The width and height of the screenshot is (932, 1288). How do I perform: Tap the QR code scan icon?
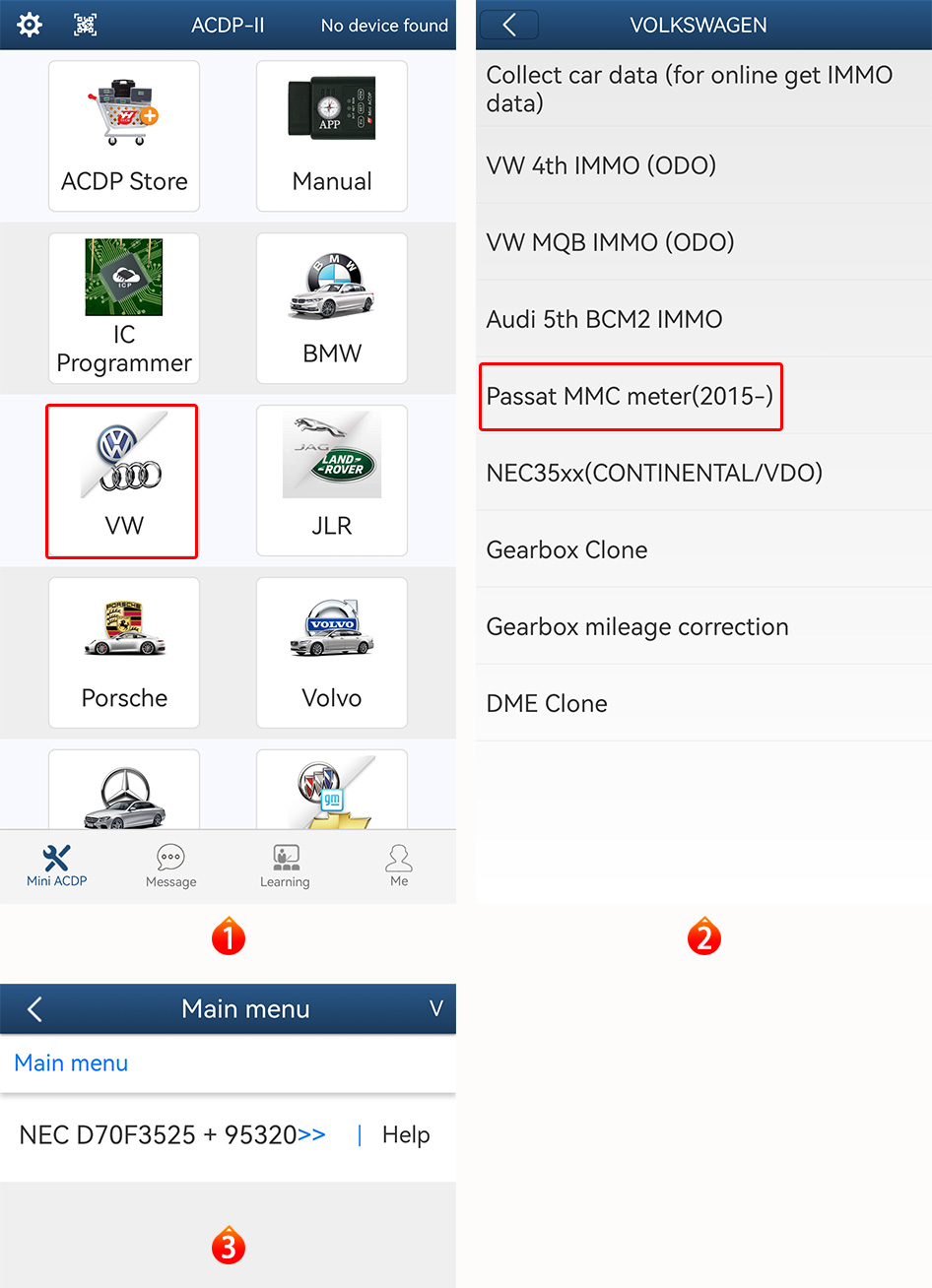(x=86, y=25)
